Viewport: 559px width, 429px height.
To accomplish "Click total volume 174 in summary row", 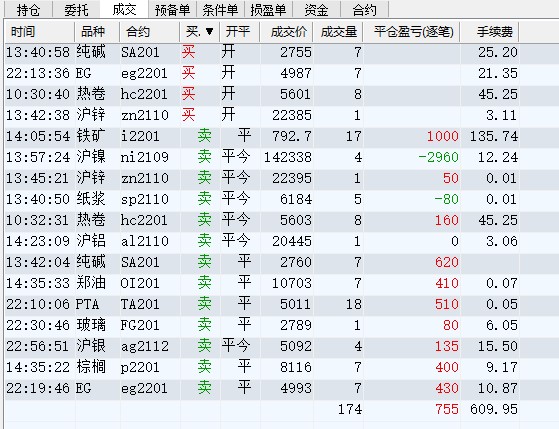I will click(350, 409).
